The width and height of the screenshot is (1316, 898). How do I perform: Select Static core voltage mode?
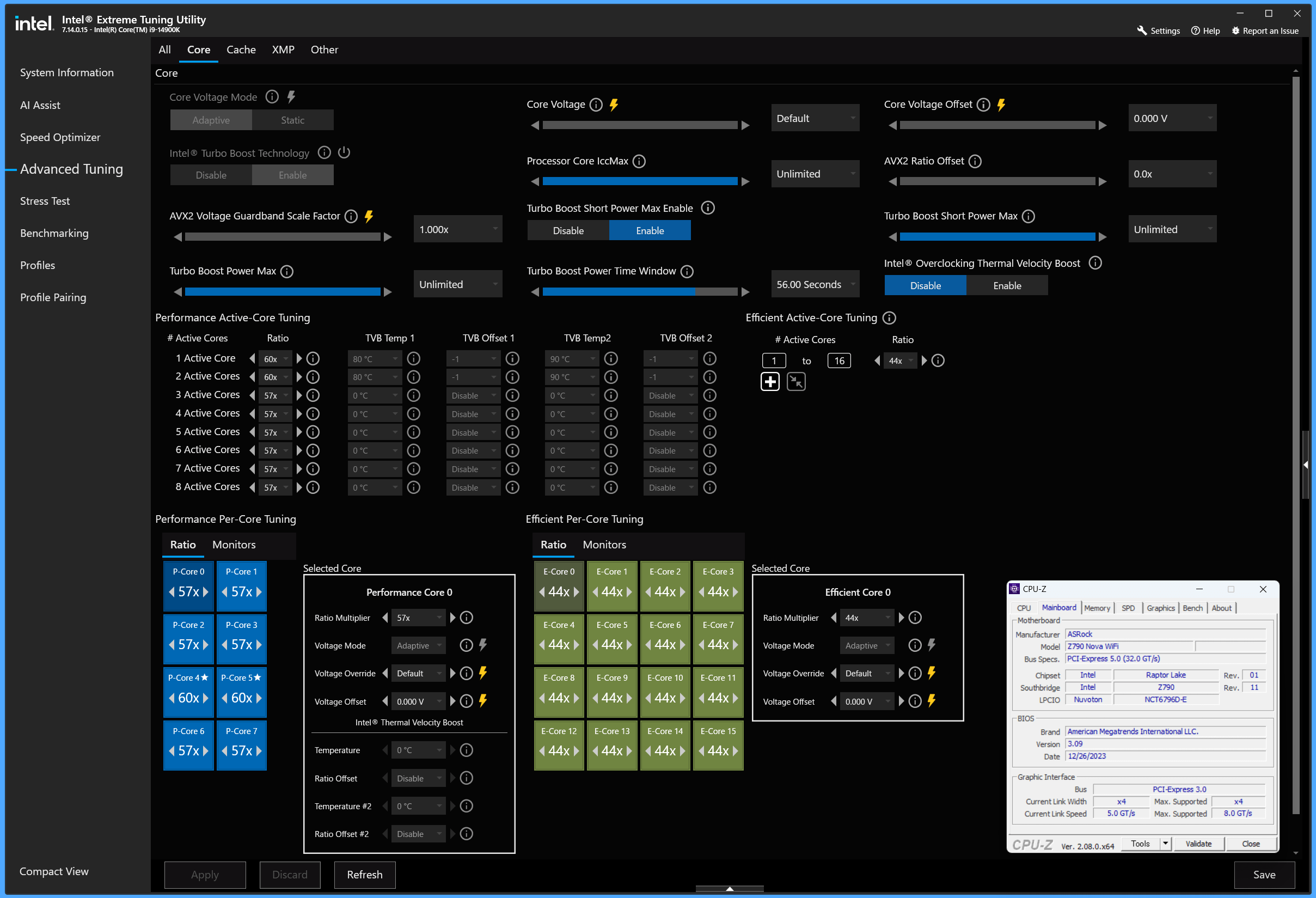292,120
